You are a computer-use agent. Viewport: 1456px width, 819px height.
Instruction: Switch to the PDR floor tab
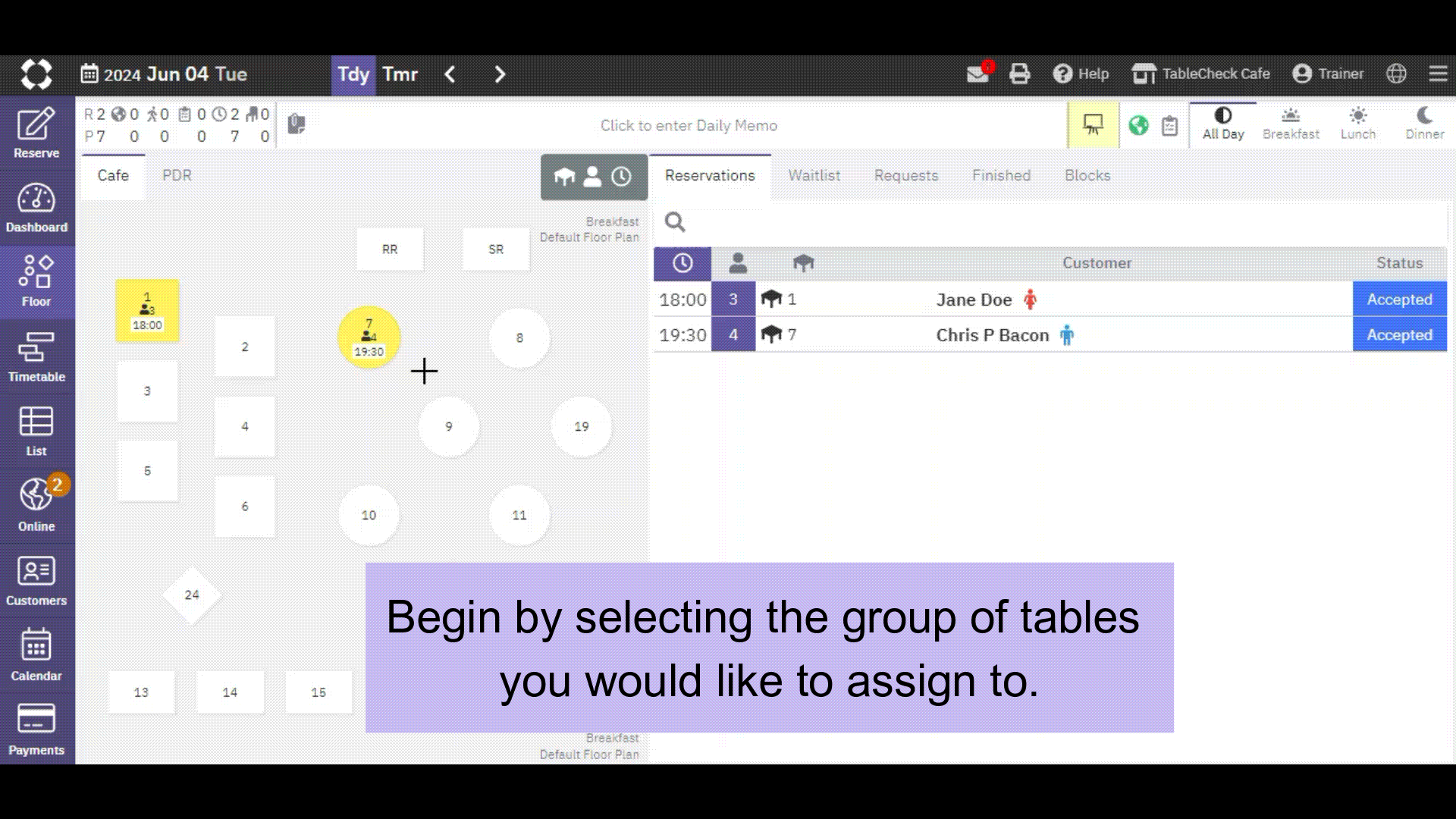tap(177, 176)
